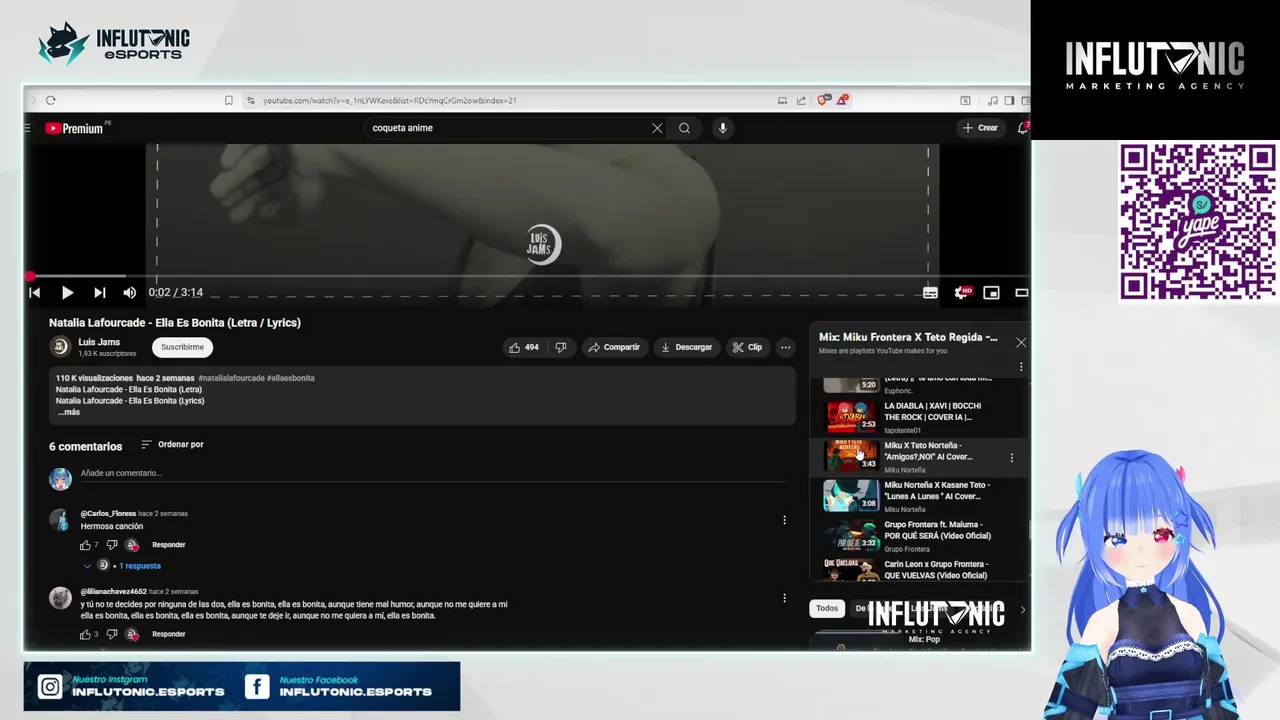
Task: Skip to the next video
Action: pyautogui.click(x=99, y=293)
